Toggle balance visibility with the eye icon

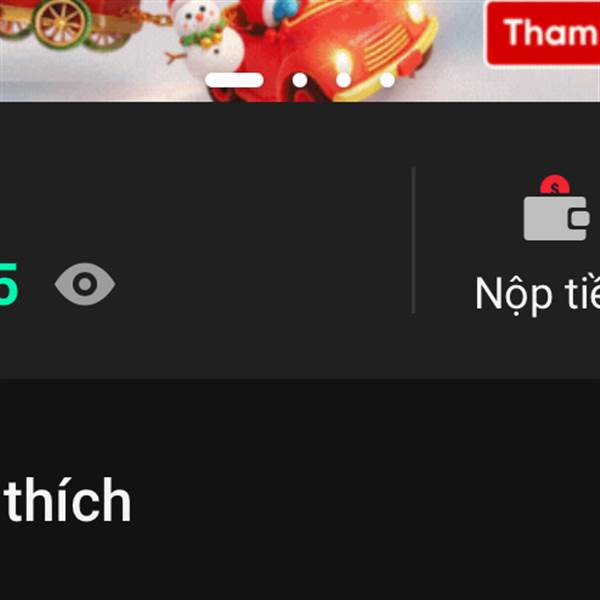[85, 284]
